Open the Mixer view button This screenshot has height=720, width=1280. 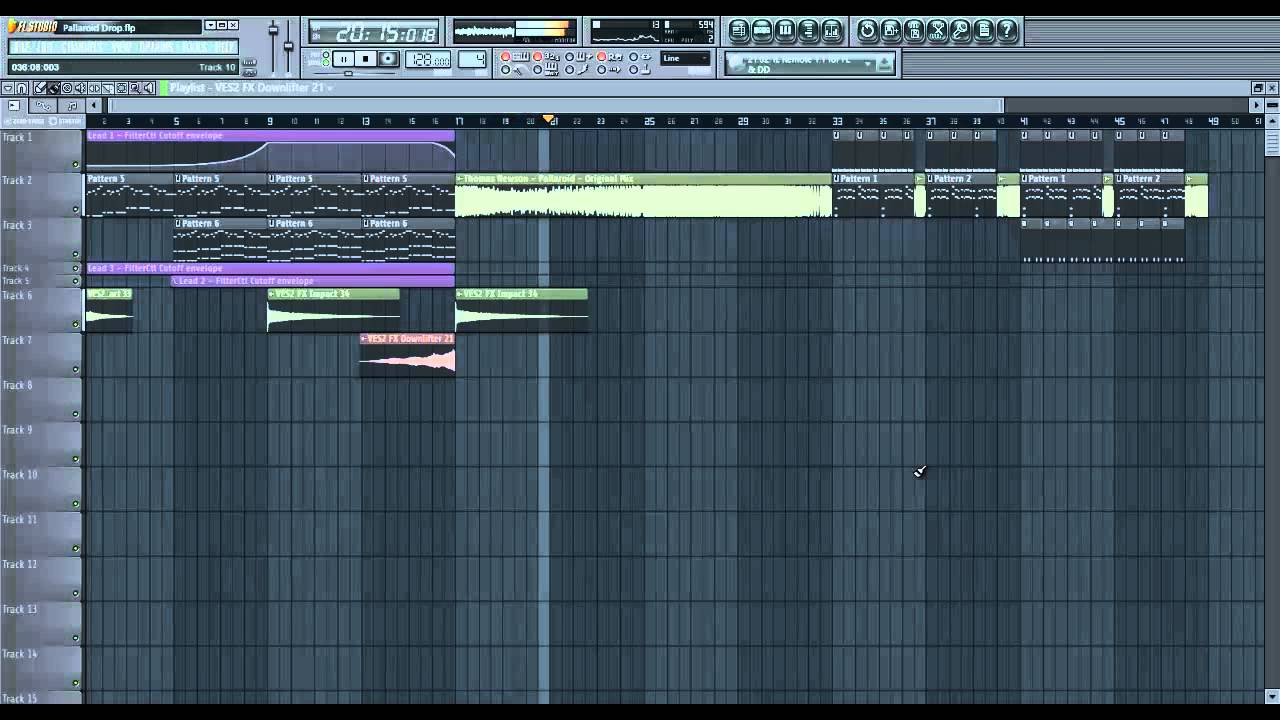click(x=831, y=30)
